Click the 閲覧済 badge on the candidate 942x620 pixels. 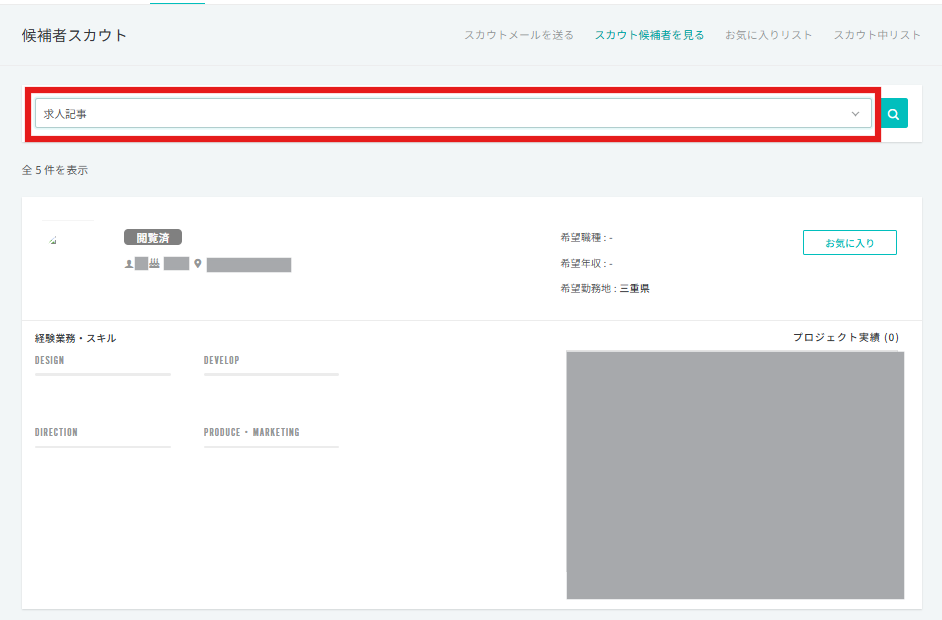(153, 238)
